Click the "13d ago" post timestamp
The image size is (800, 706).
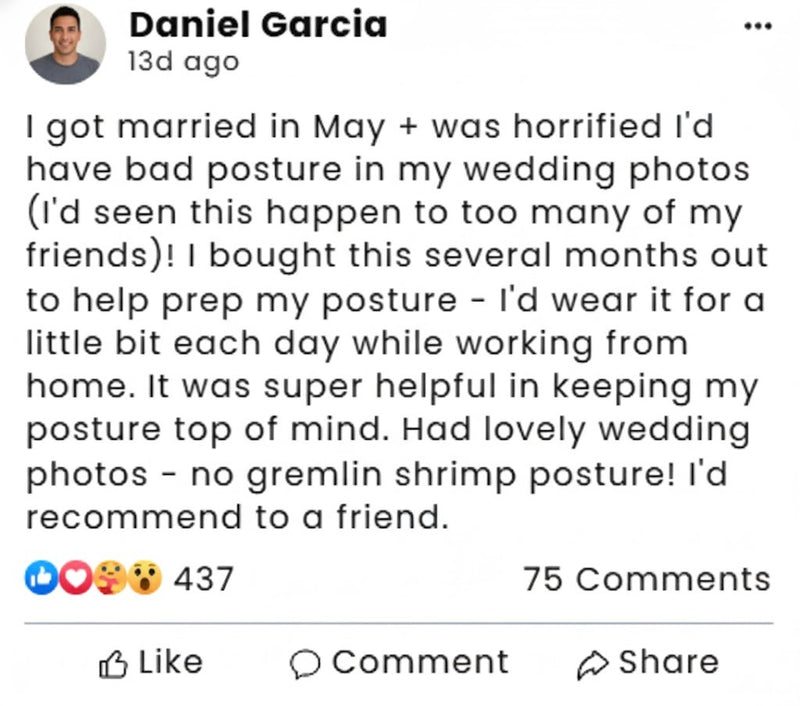pyautogui.click(x=183, y=61)
